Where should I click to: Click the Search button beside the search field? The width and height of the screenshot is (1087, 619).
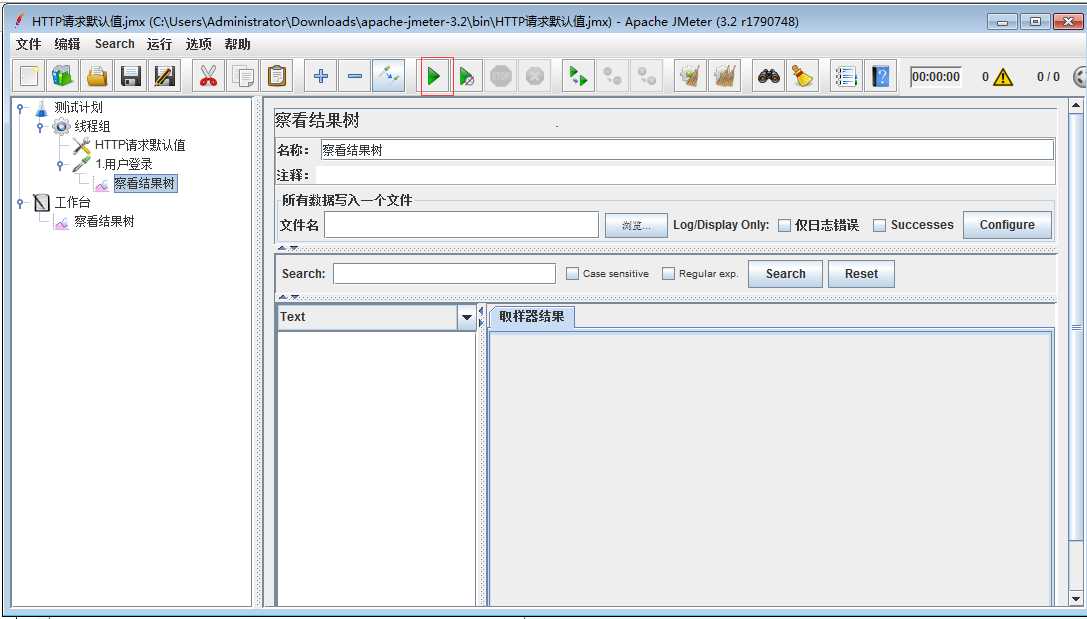tap(785, 274)
